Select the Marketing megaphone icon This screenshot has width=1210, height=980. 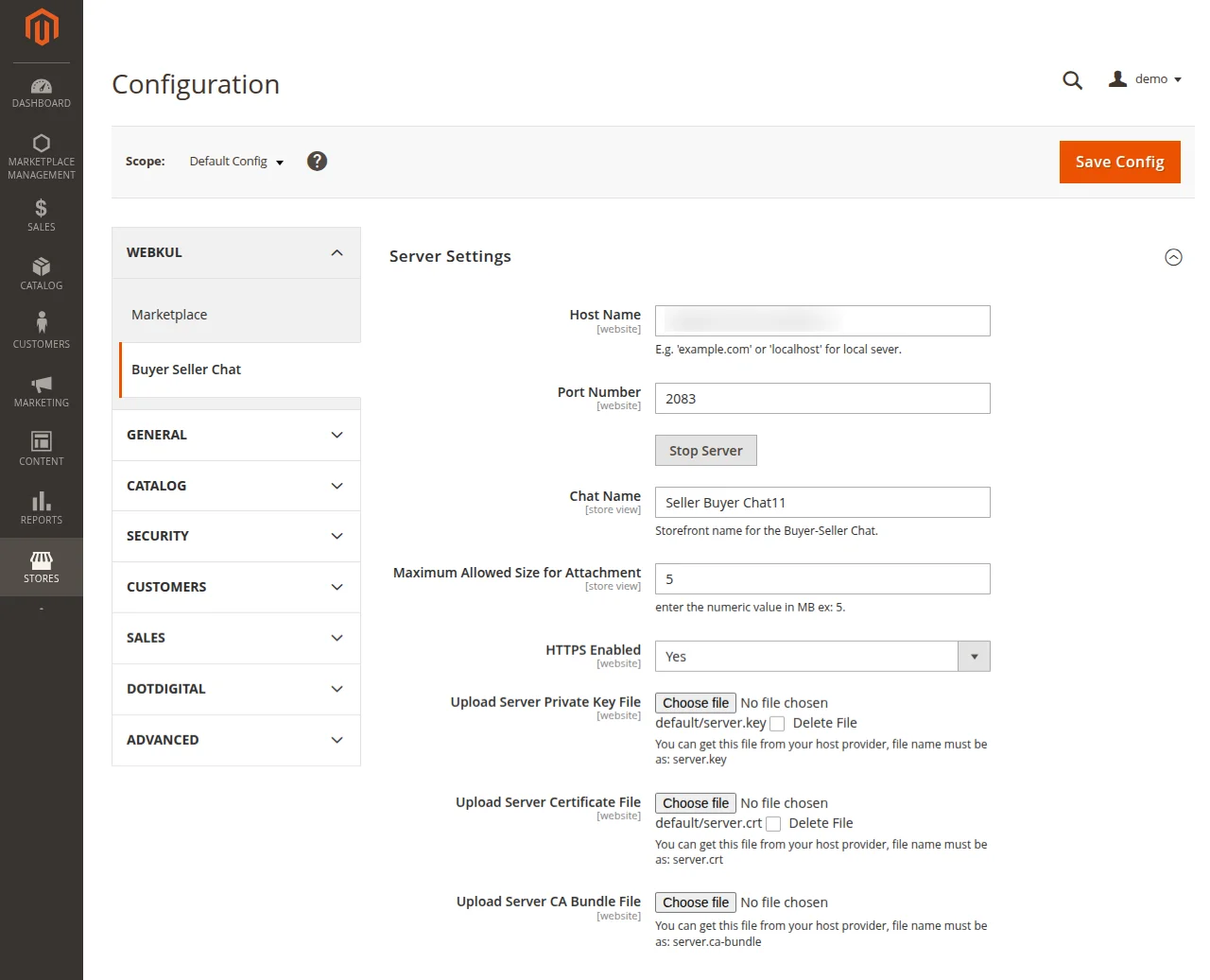click(41, 391)
